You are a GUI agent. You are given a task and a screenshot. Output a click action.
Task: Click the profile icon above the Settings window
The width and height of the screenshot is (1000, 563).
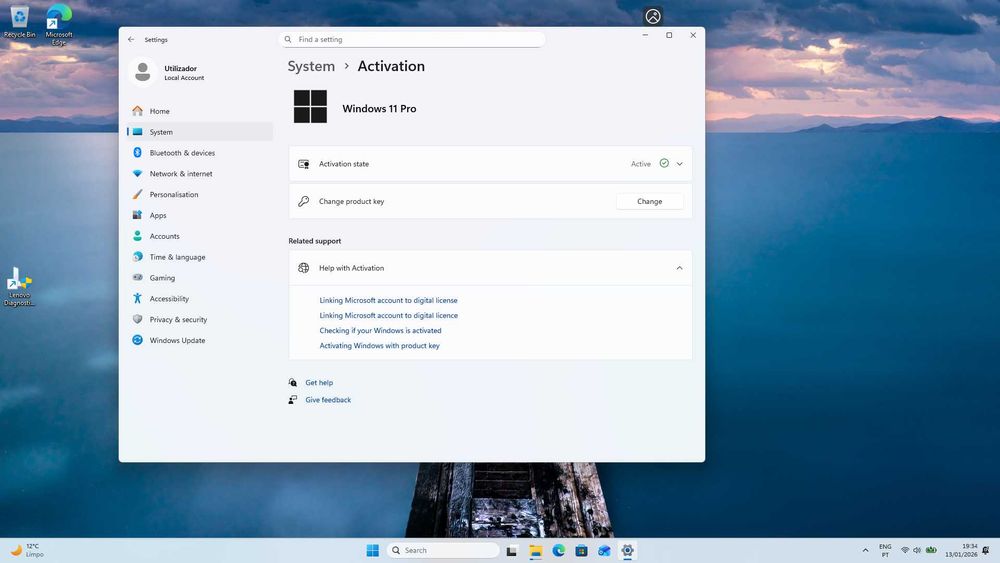coord(653,17)
